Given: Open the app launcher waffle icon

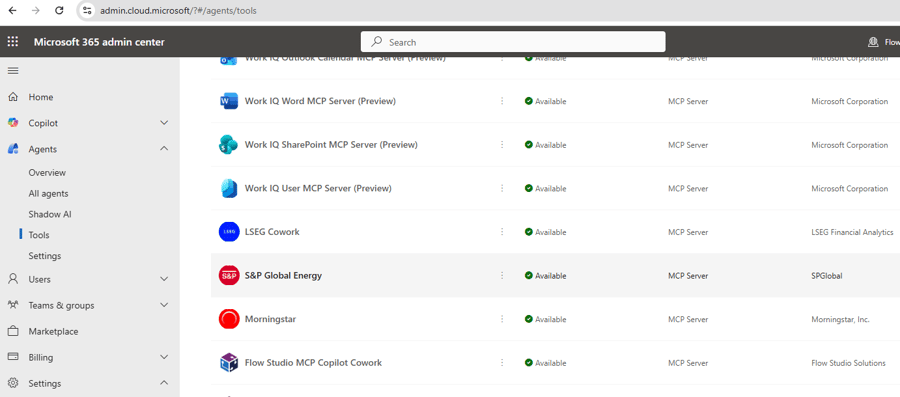Looking at the screenshot, I should click(x=13, y=42).
